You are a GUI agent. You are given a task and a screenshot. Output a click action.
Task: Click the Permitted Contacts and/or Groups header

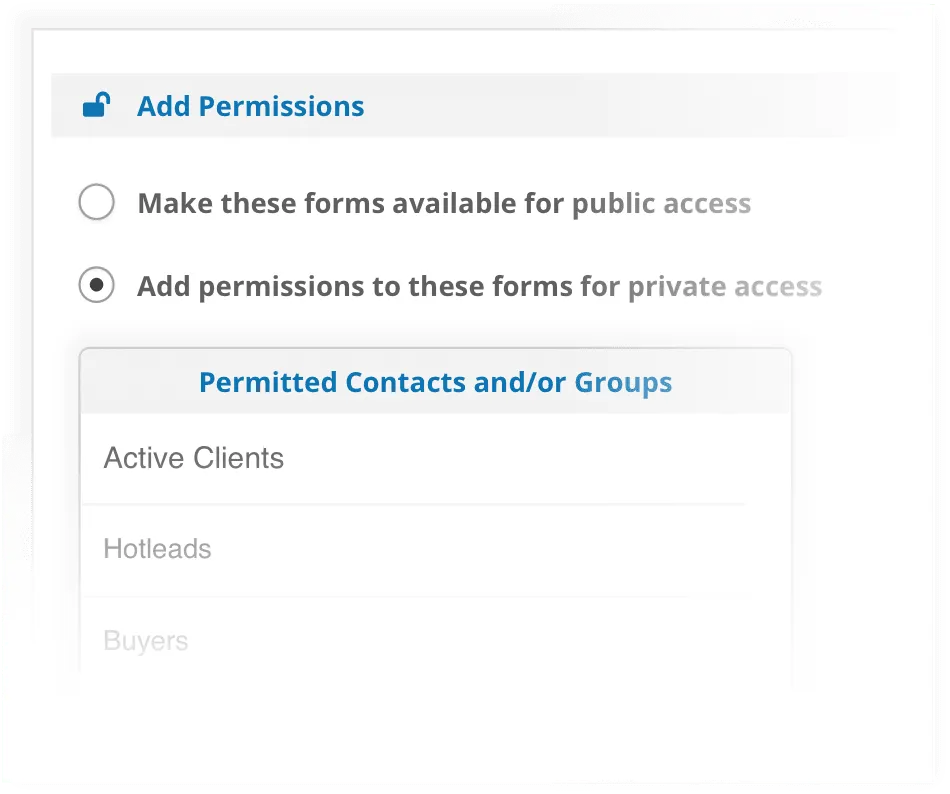(x=435, y=382)
